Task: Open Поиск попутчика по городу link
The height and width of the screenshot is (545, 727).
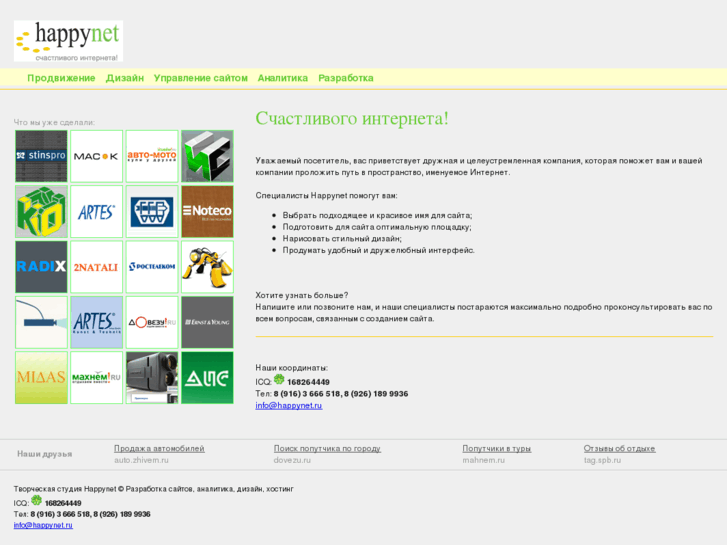Action: coord(327,449)
